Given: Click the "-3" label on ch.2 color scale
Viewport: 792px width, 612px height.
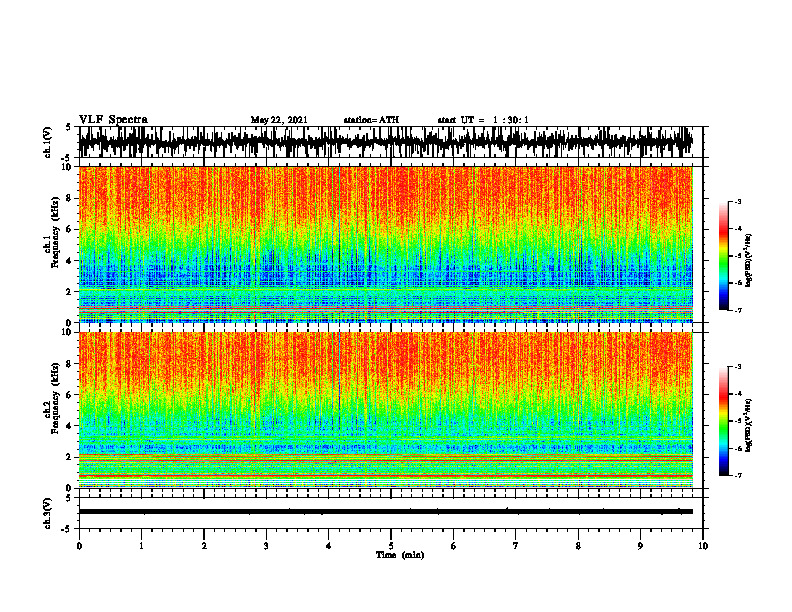Looking at the screenshot, I should [x=738, y=367].
